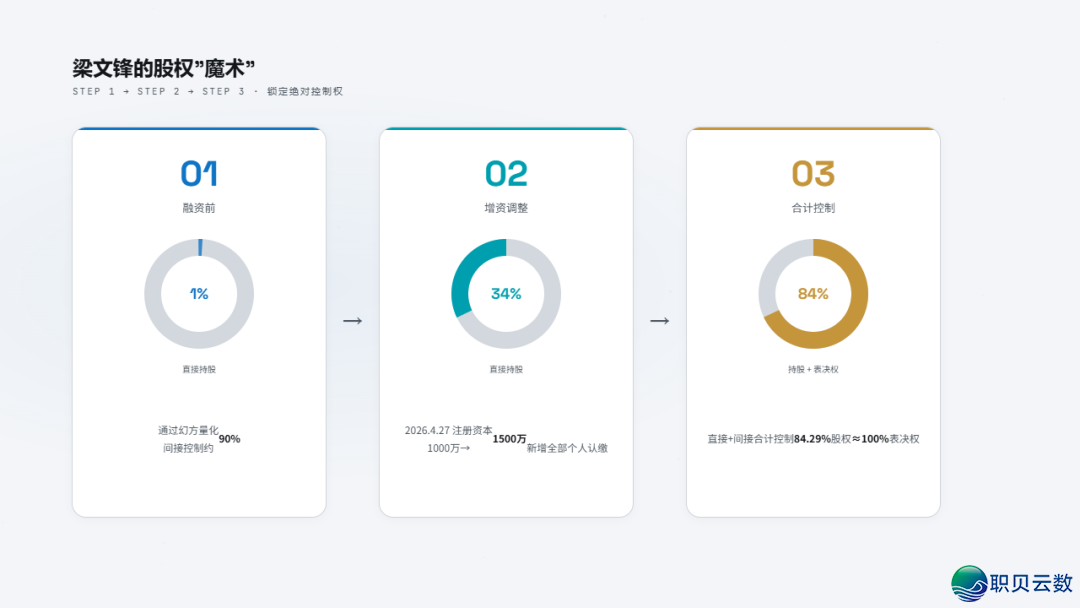Screen dimensions: 1080x608
Task: Click the 融资前 label
Action: (199, 208)
